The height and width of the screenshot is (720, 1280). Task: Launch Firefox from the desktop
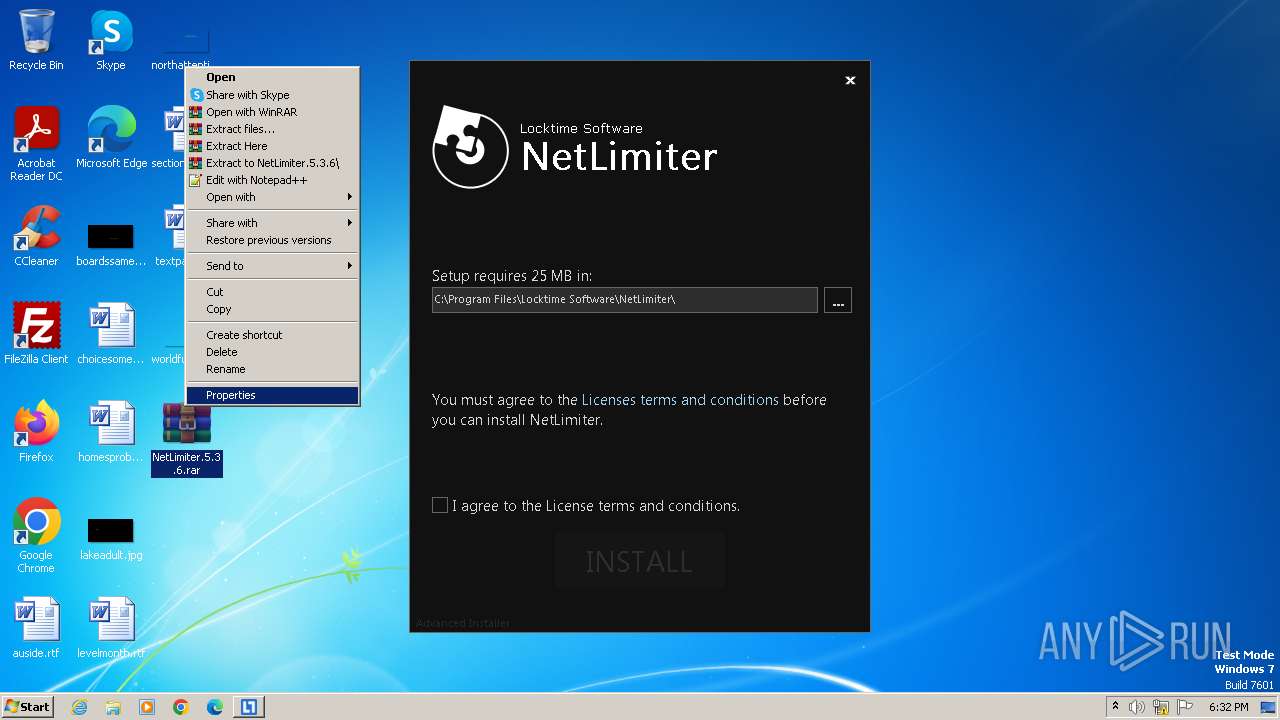[x=36, y=432]
